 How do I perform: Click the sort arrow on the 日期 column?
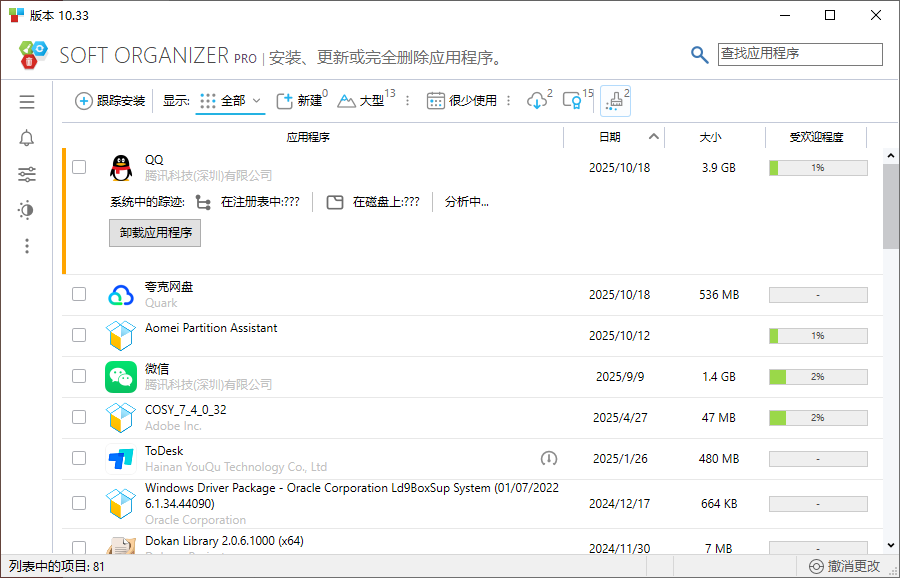(x=655, y=137)
